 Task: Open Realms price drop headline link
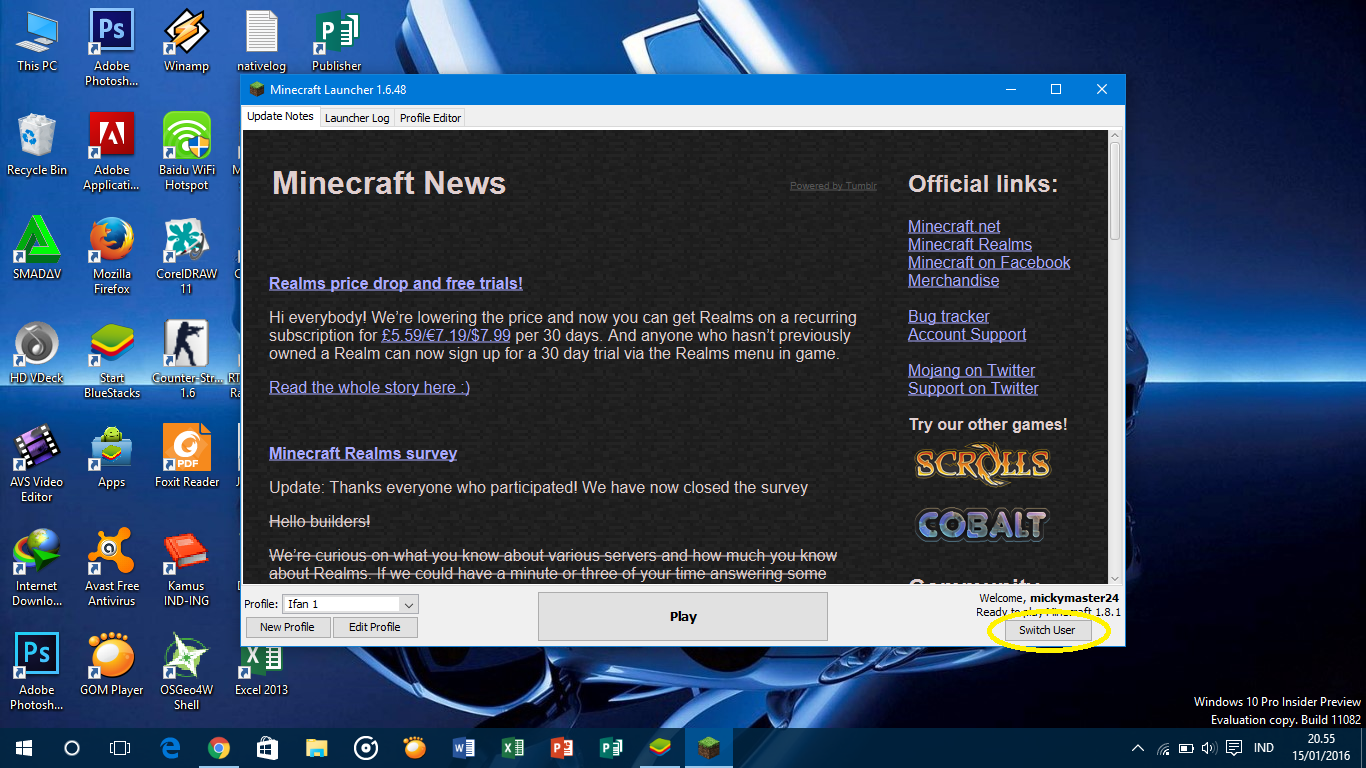tap(396, 284)
